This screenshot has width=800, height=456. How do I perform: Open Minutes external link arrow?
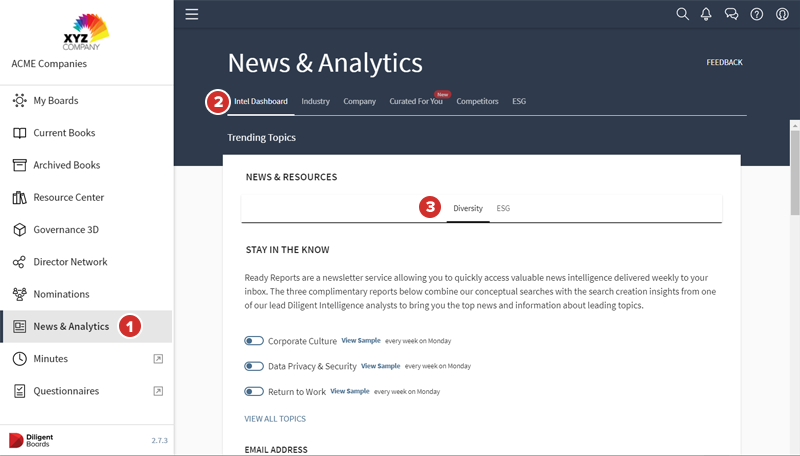[158, 359]
